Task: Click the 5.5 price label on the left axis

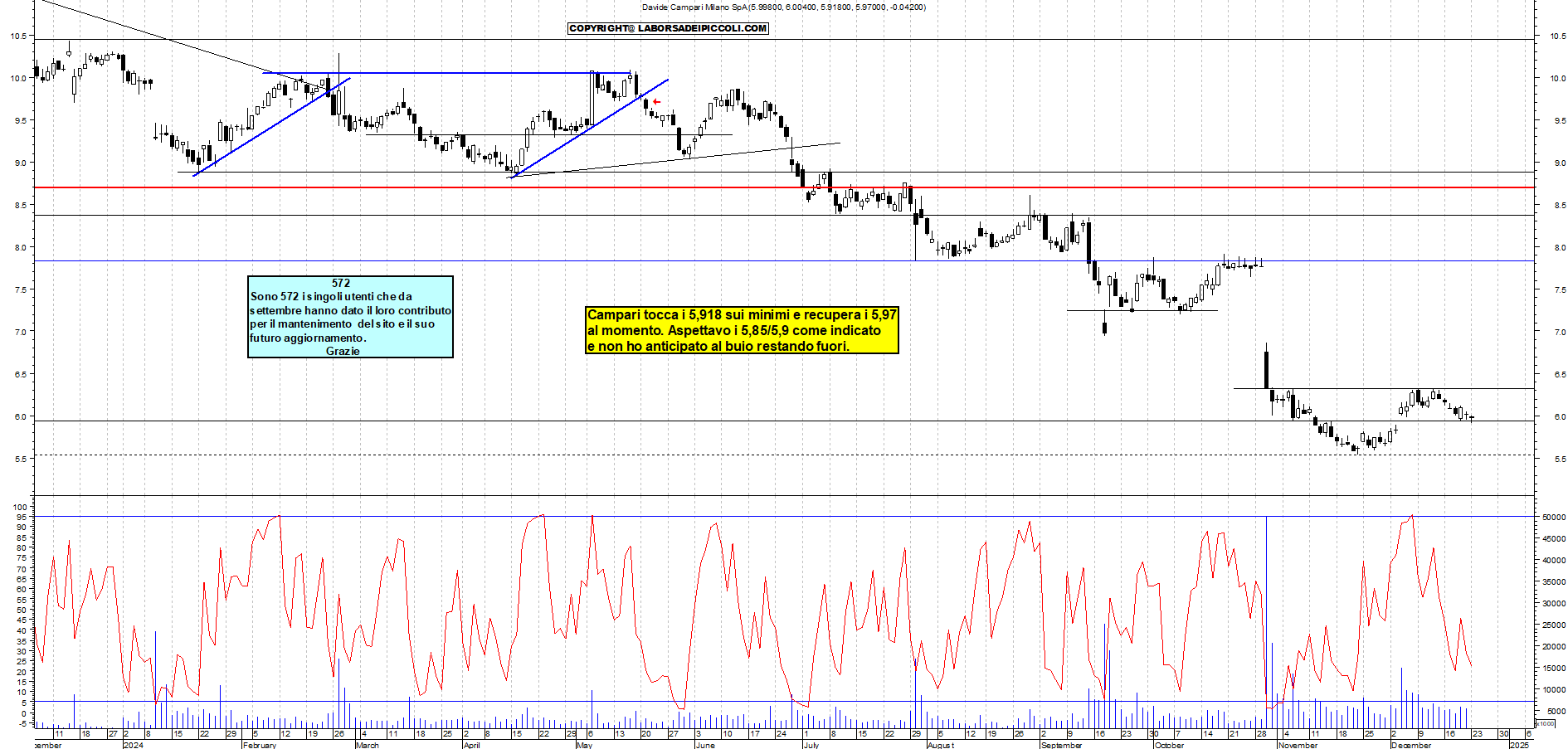Action: 20,460
